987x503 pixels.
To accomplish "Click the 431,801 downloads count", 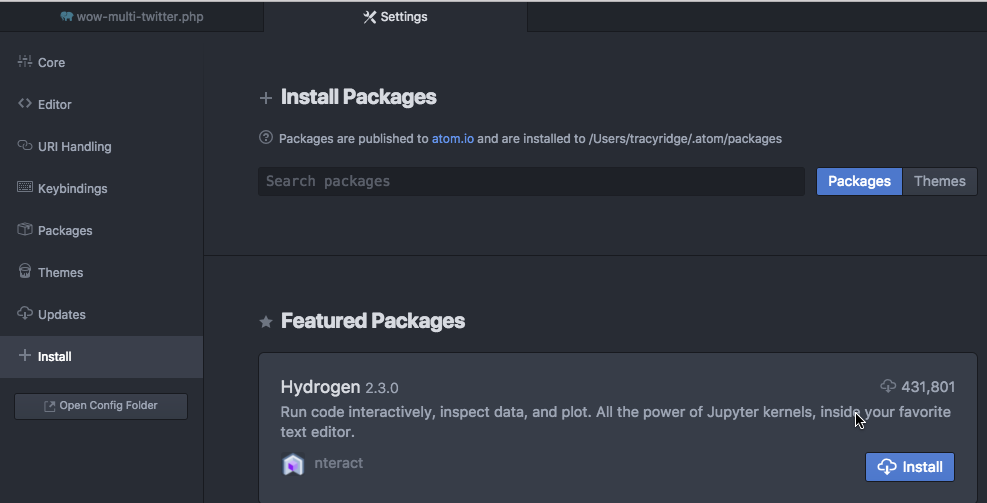I will (x=928, y=387).
